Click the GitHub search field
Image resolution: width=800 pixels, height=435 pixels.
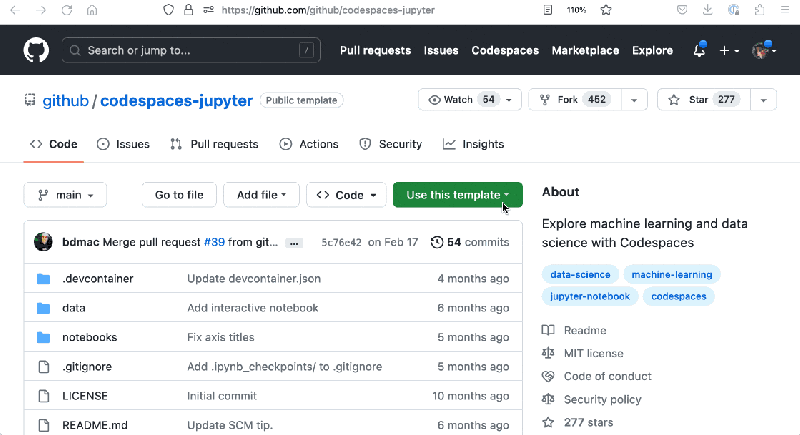[191, 50]
